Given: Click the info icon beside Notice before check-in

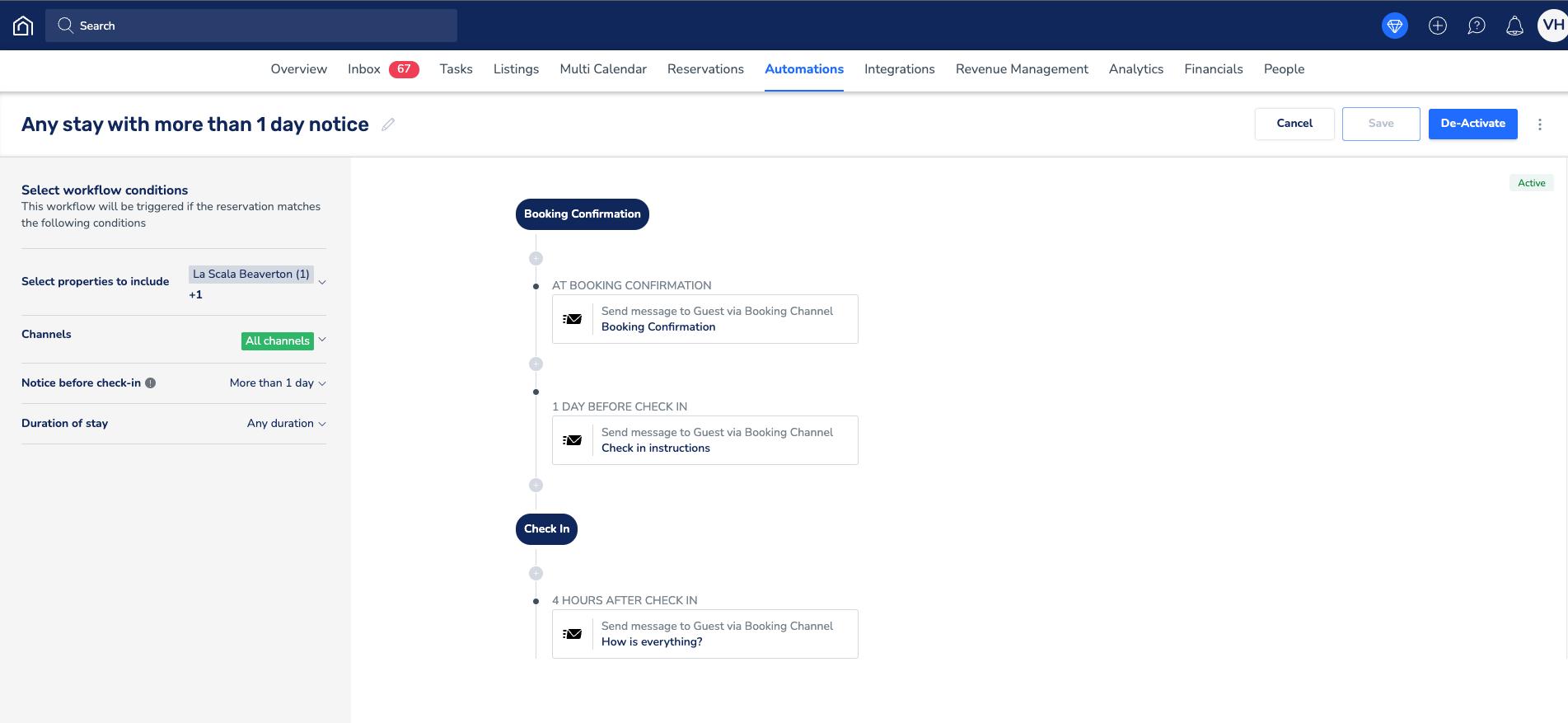Looking at the screenshot, I should (x=150, y=383).
